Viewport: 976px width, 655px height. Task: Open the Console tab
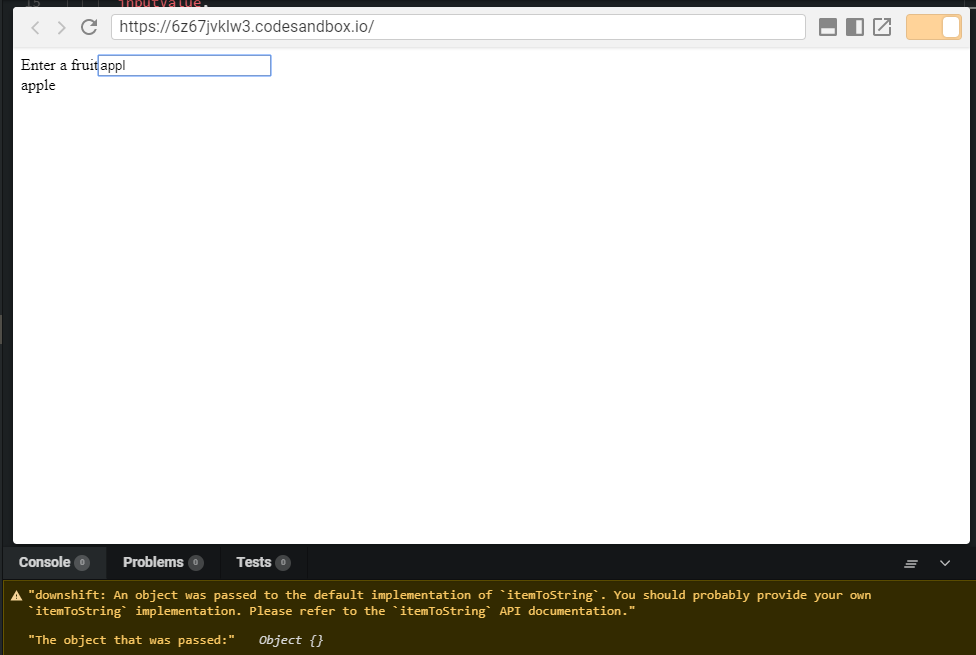(x=44, y=562)
